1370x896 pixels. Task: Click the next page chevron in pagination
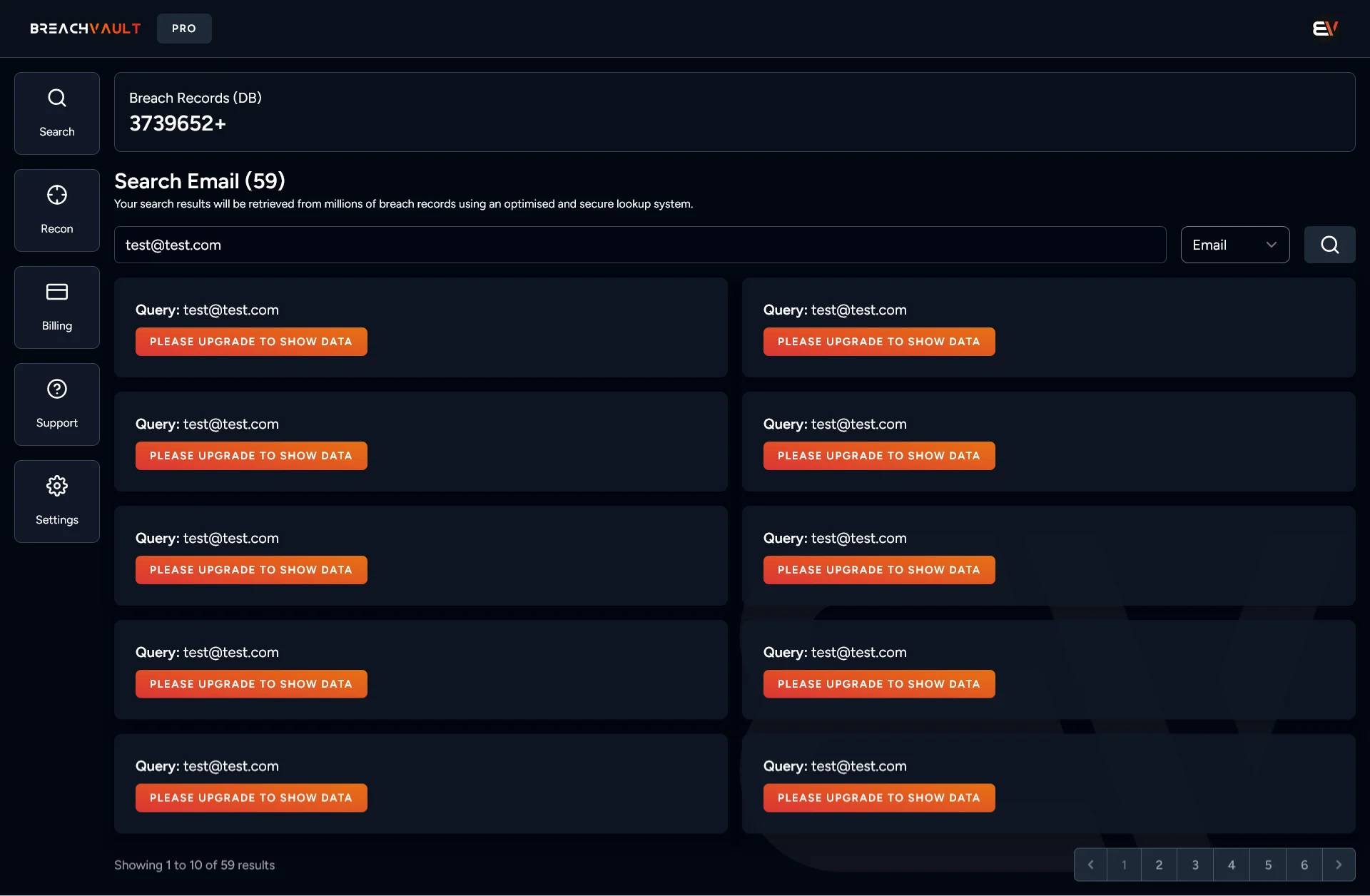click(1339, 864)
